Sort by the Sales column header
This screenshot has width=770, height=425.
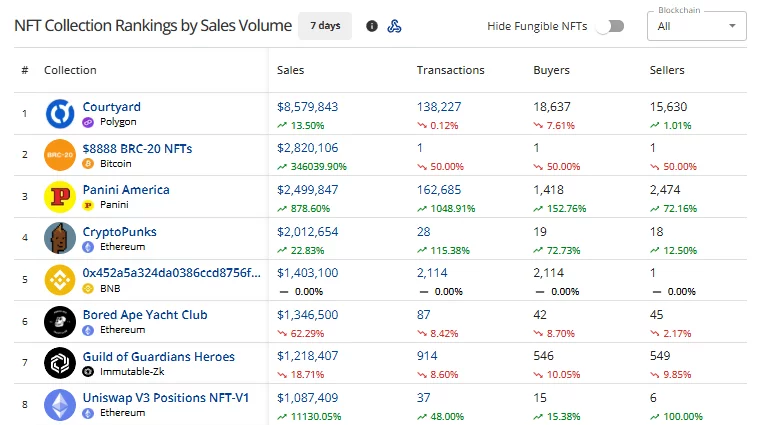tap(290, 70)
